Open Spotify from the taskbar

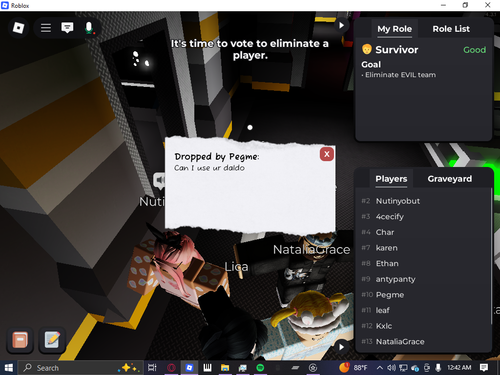click(x=260, y=368)
